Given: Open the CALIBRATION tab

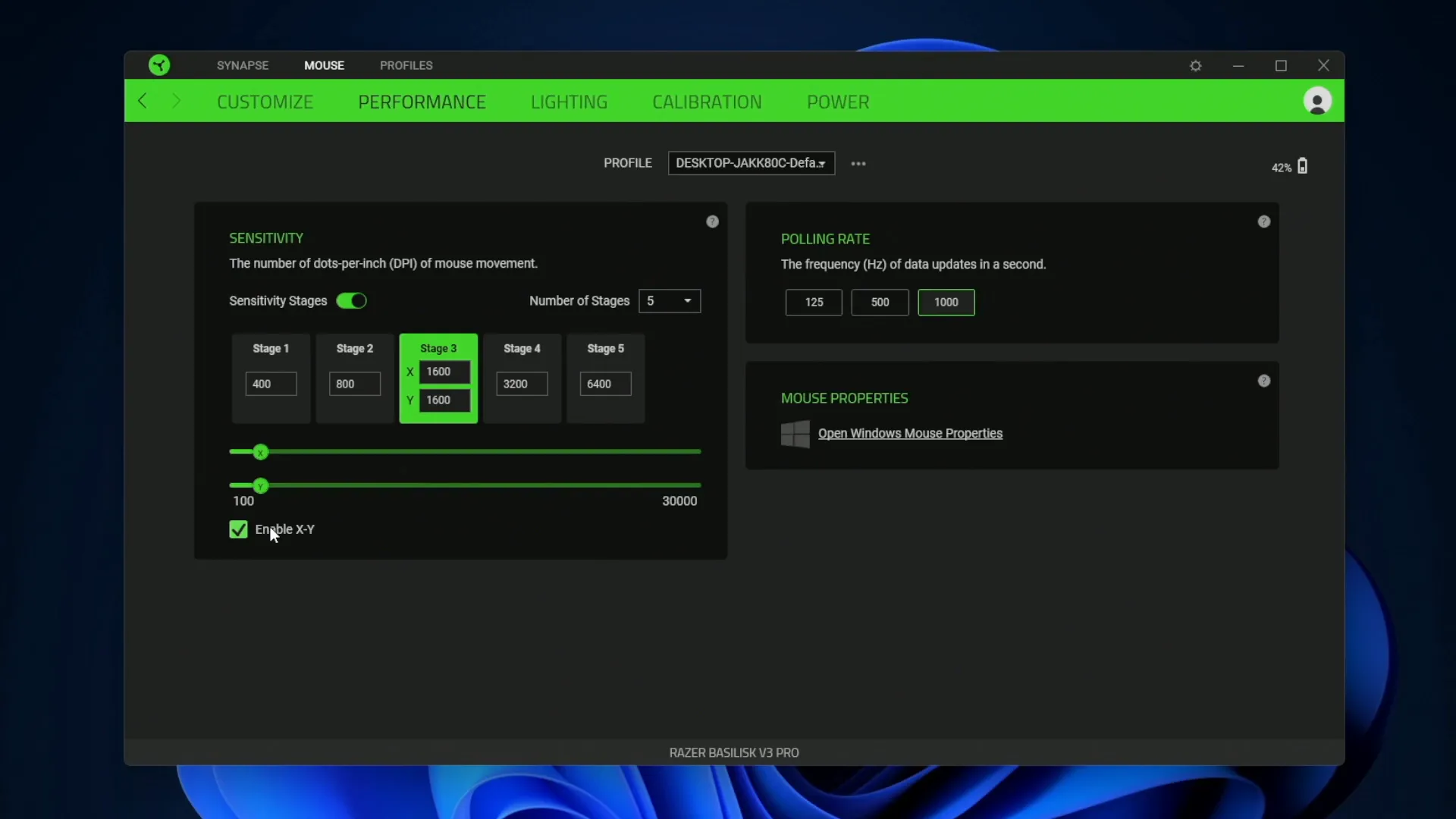Looking at the screenshot, I should click(x=707, y=102).
